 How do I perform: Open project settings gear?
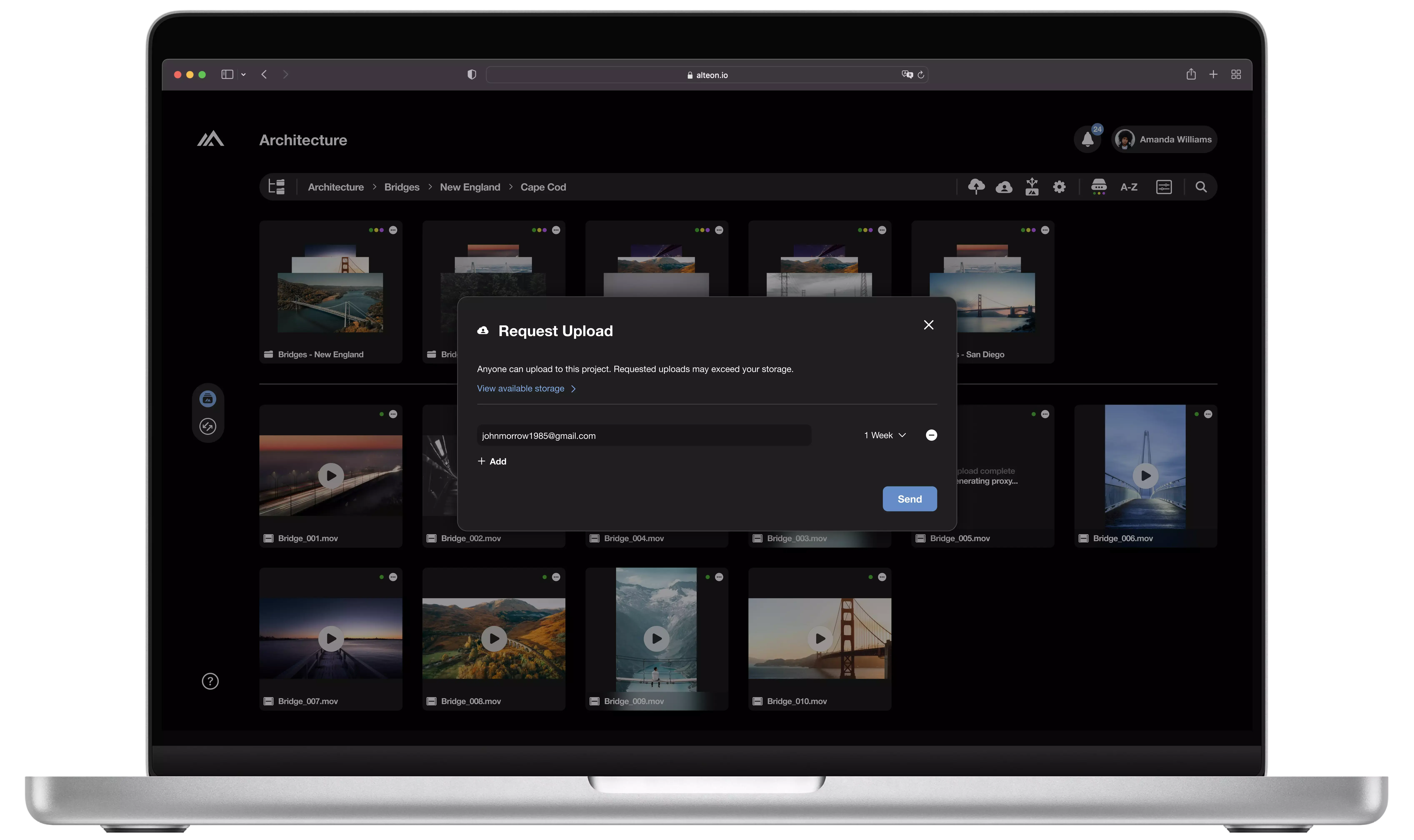click(x=1059, y=187)
